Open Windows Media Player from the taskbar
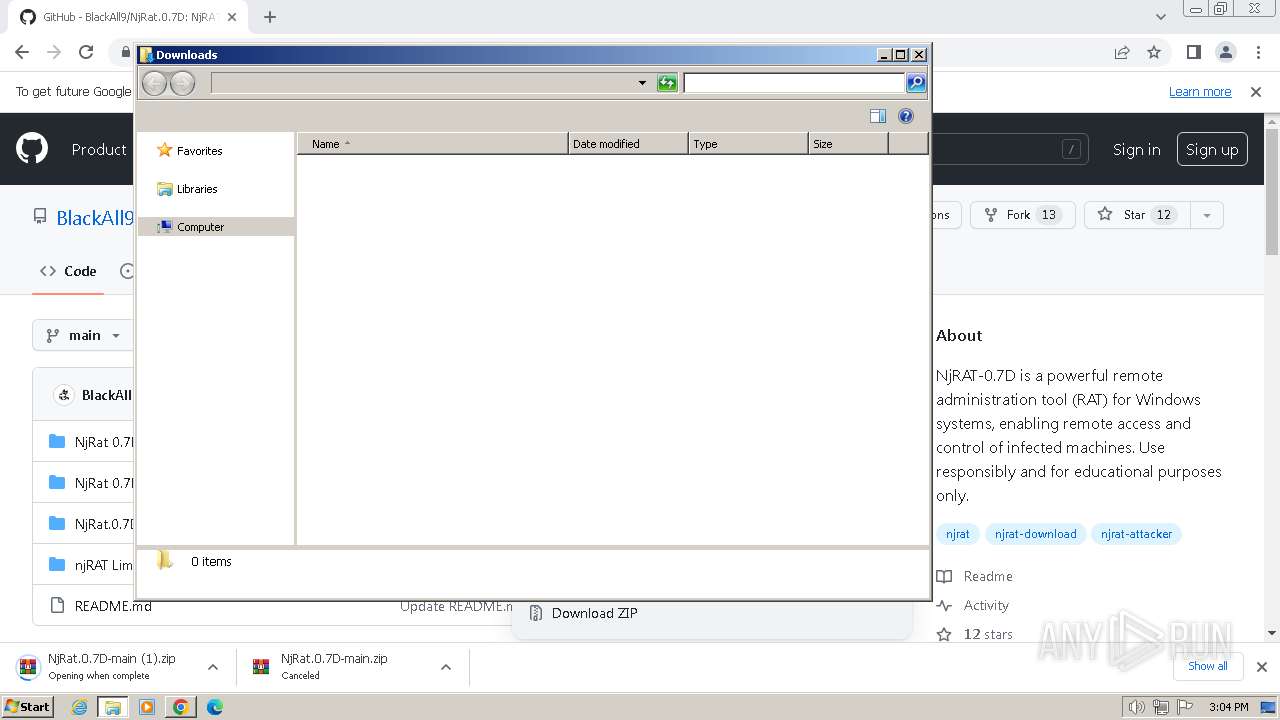1280x720 pixels. pos(147,707)
